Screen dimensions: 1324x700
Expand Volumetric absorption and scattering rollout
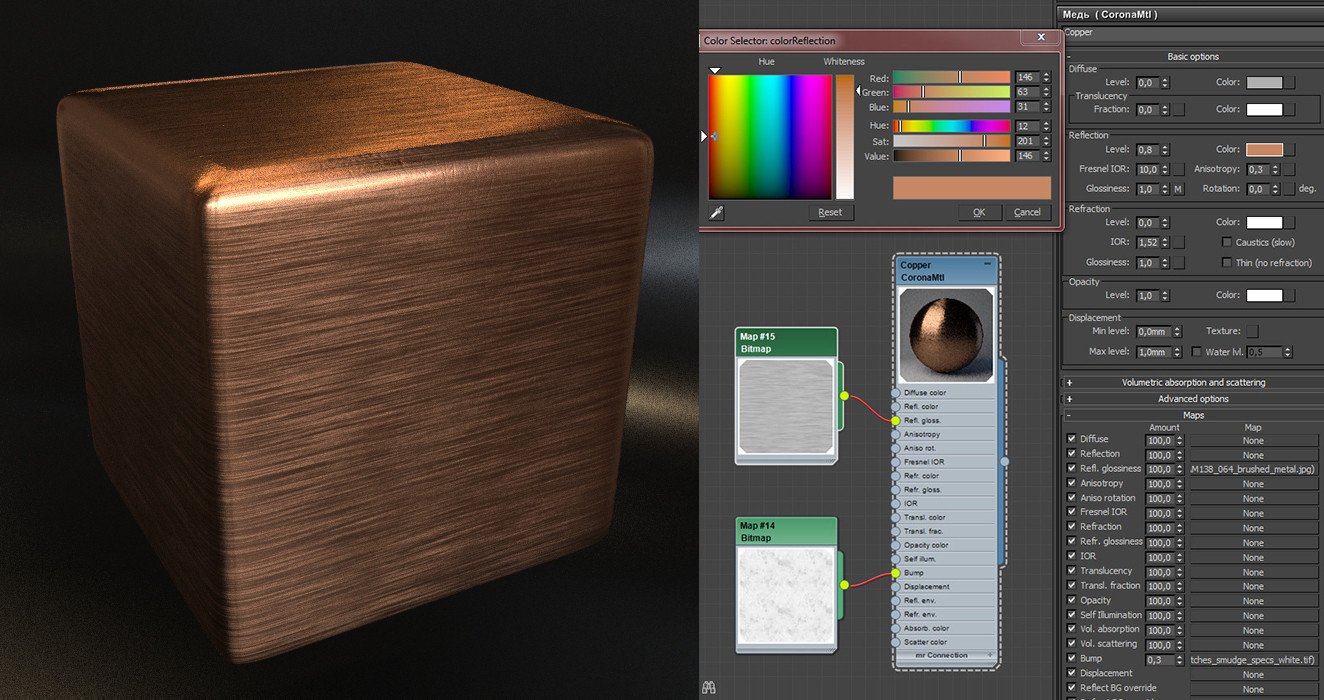click(1069, 382)
